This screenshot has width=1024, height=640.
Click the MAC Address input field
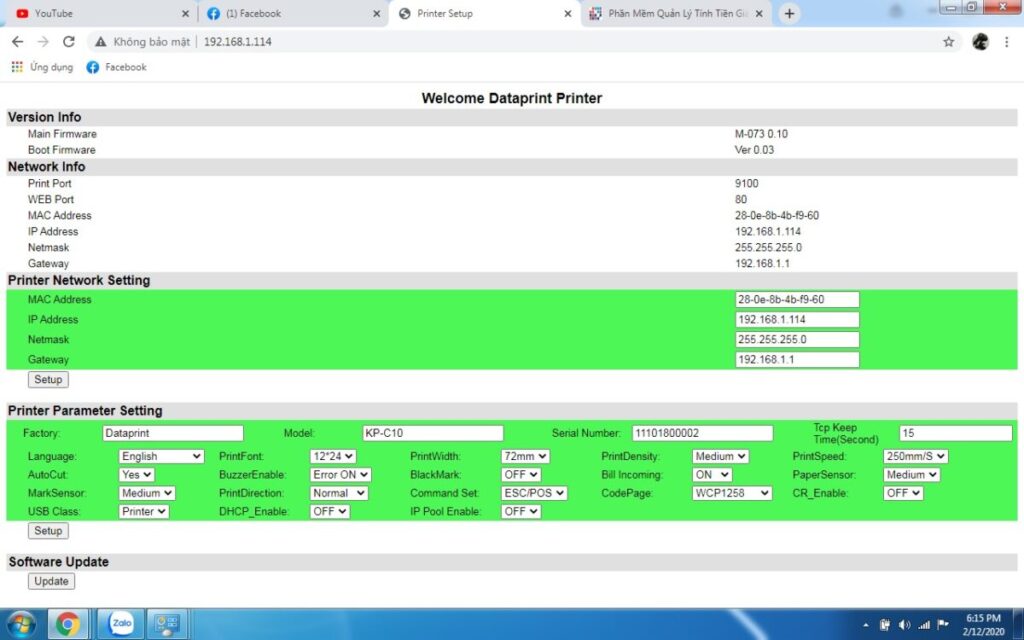(x=797, y=300)
